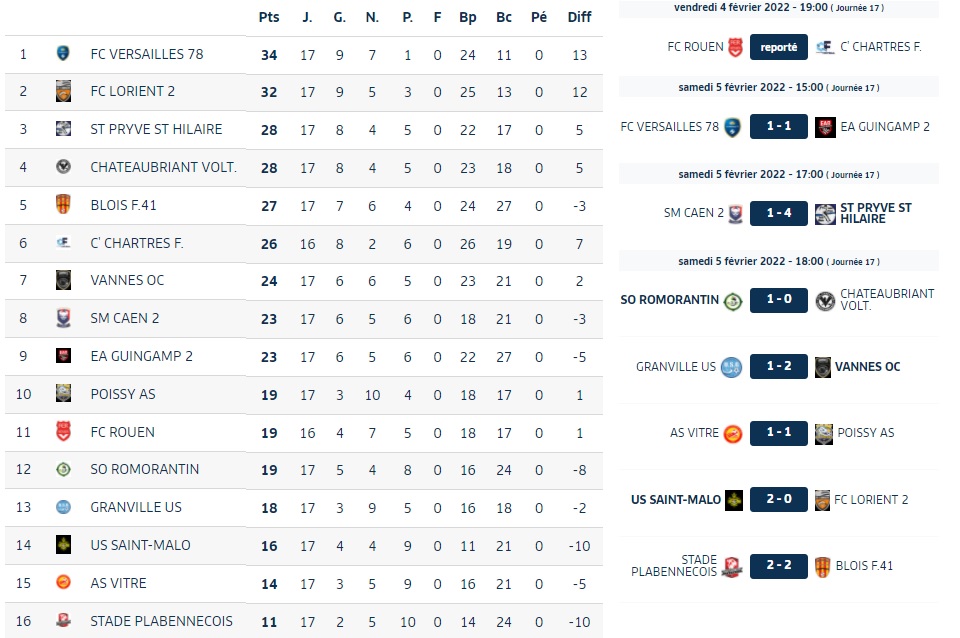Open the 'reporté' FC Rouen match badge

779,47
